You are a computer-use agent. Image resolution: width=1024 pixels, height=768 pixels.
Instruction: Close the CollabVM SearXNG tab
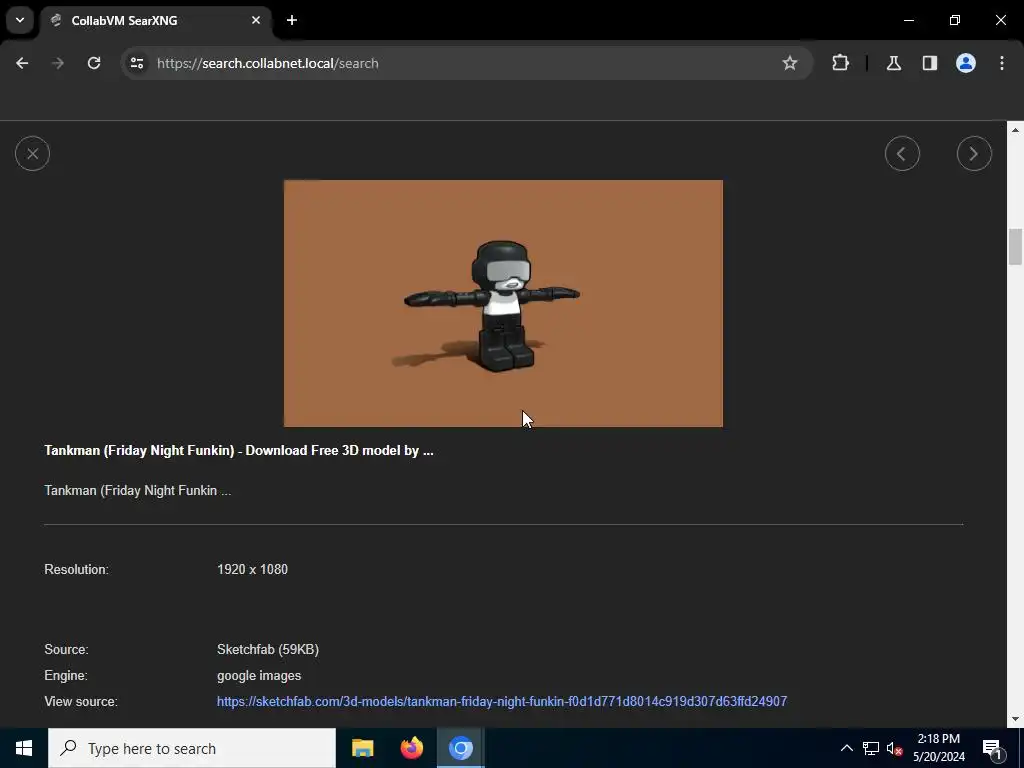coord(256,20)
